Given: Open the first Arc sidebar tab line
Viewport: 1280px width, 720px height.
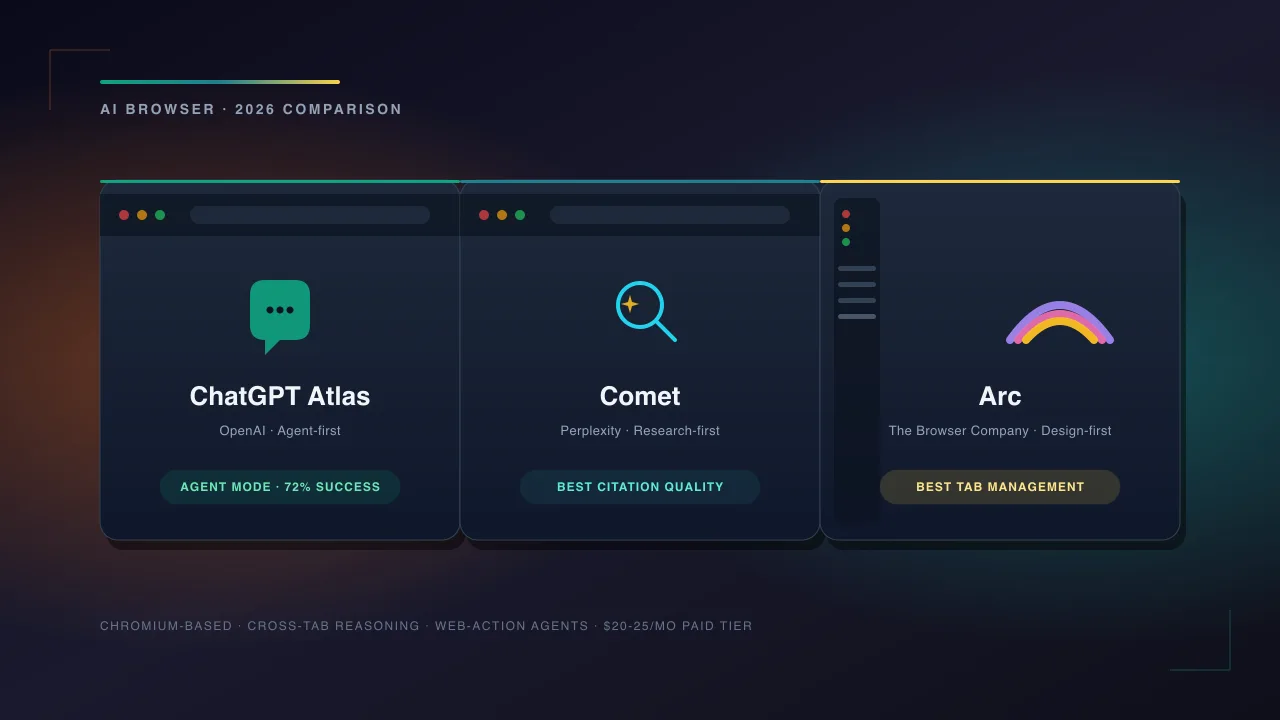Looking at the screenshot, I should coord(857,268).
